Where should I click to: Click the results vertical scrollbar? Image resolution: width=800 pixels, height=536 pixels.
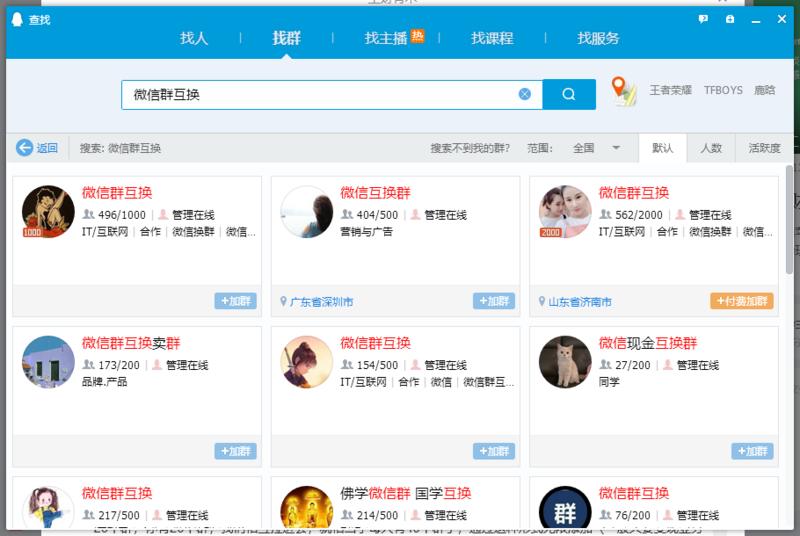[x=789, y=219]
